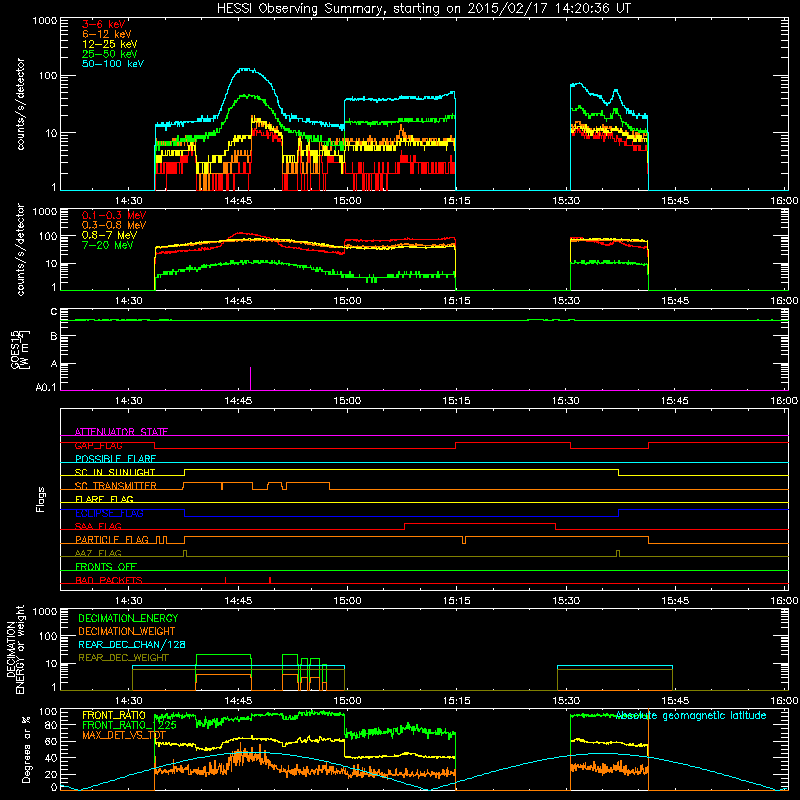Select the 12-25 keV legend label
Screen dimensions: 800x800
110,44
